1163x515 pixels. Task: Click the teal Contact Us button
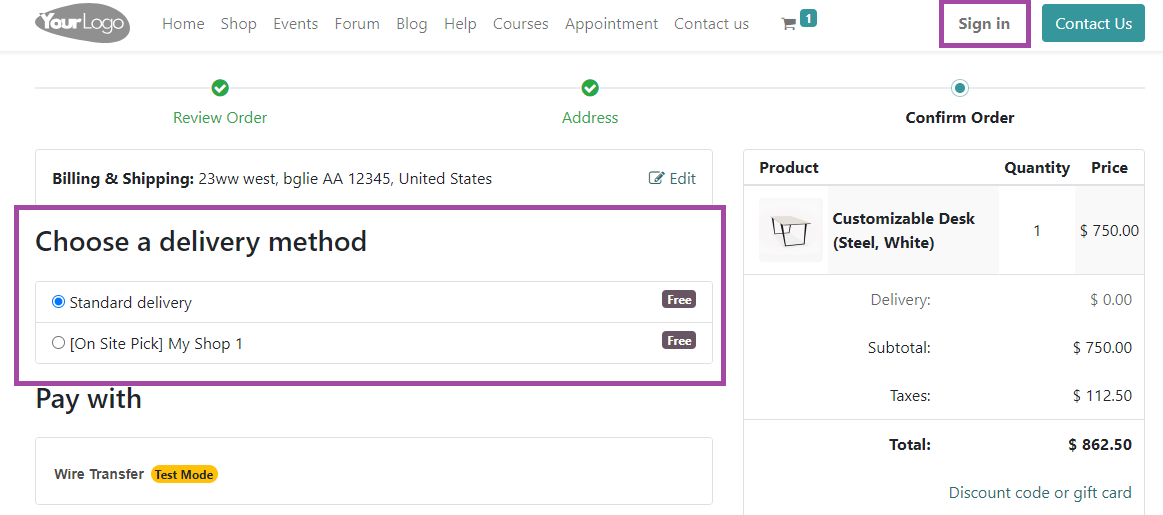[1093, 24]
